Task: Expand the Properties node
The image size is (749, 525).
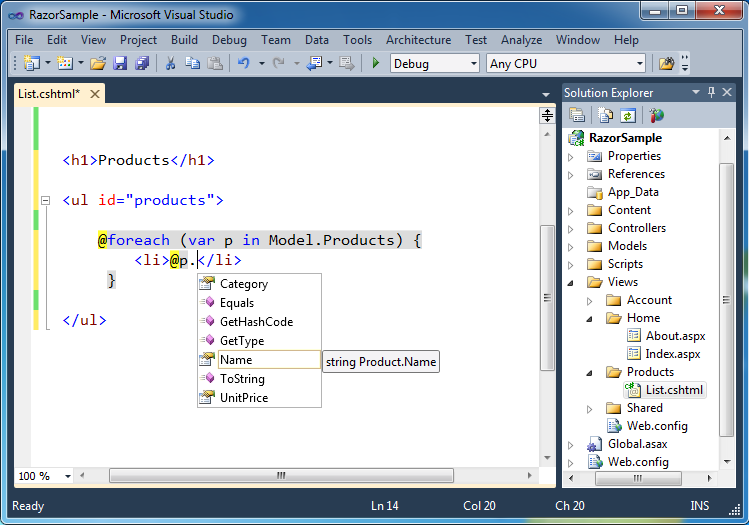Action: click(570, 157)
